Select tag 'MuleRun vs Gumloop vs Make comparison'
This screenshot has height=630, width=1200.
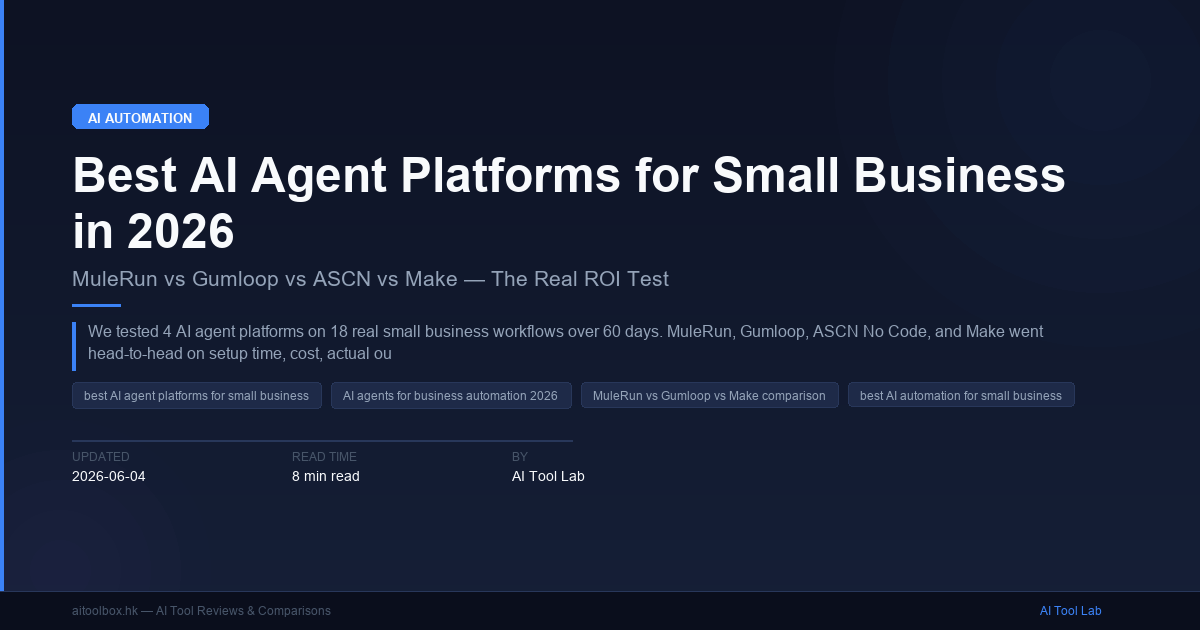tap(709, 395)
